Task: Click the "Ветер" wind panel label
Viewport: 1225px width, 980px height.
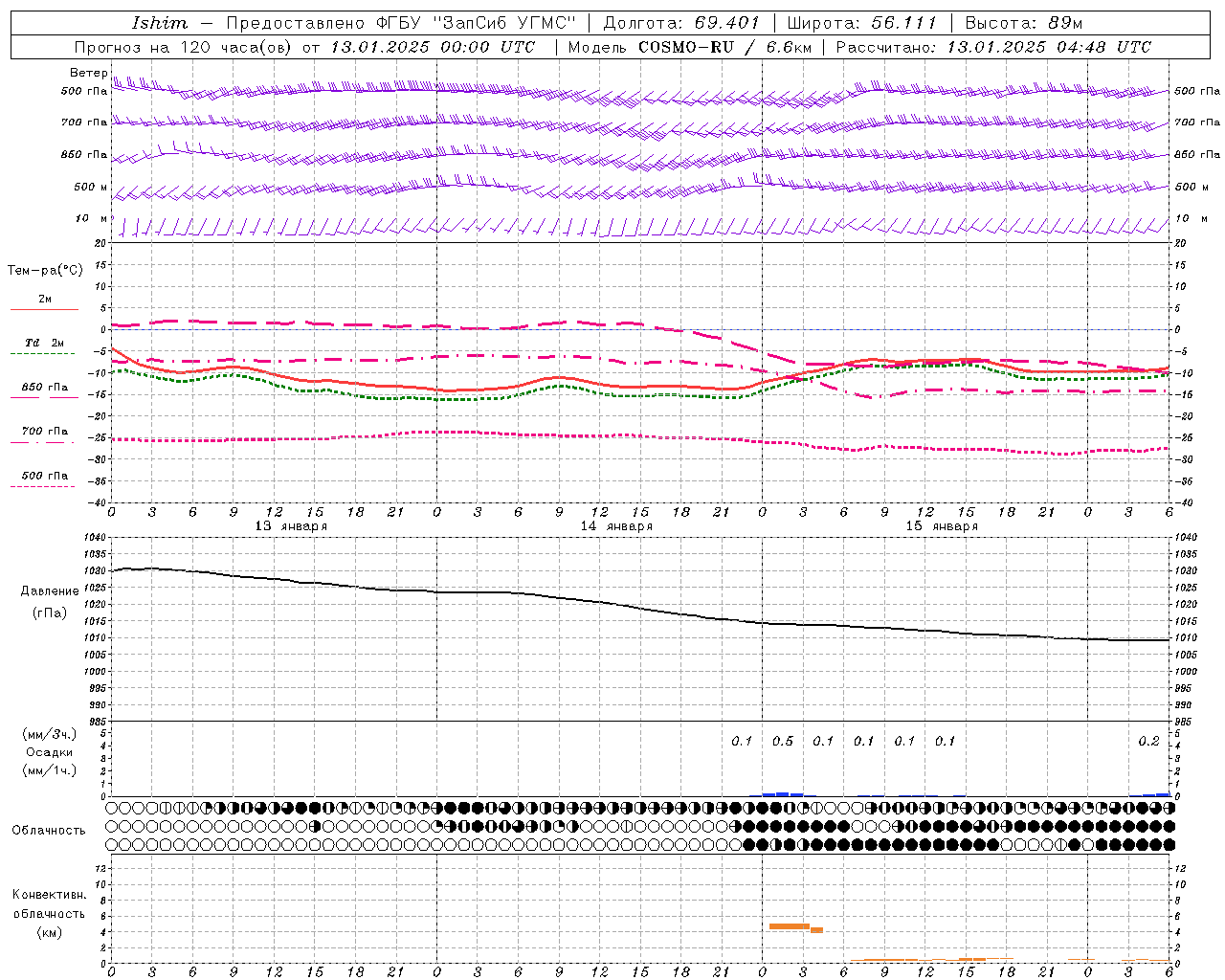Action: (88, 73)
